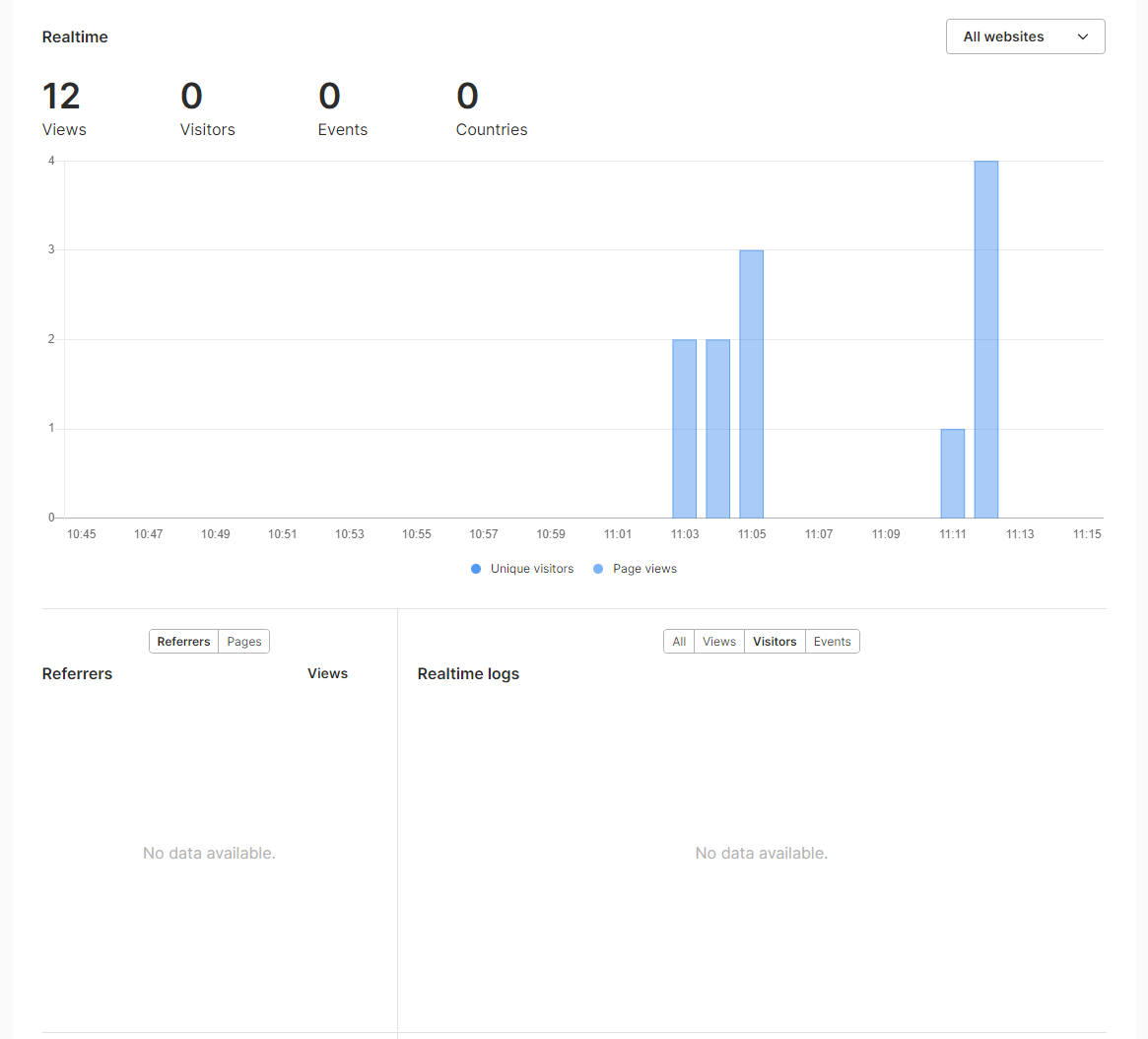Click the Realtime page heading
The width and height of the screenshot is (1148, 1039).
click(75, 36)
